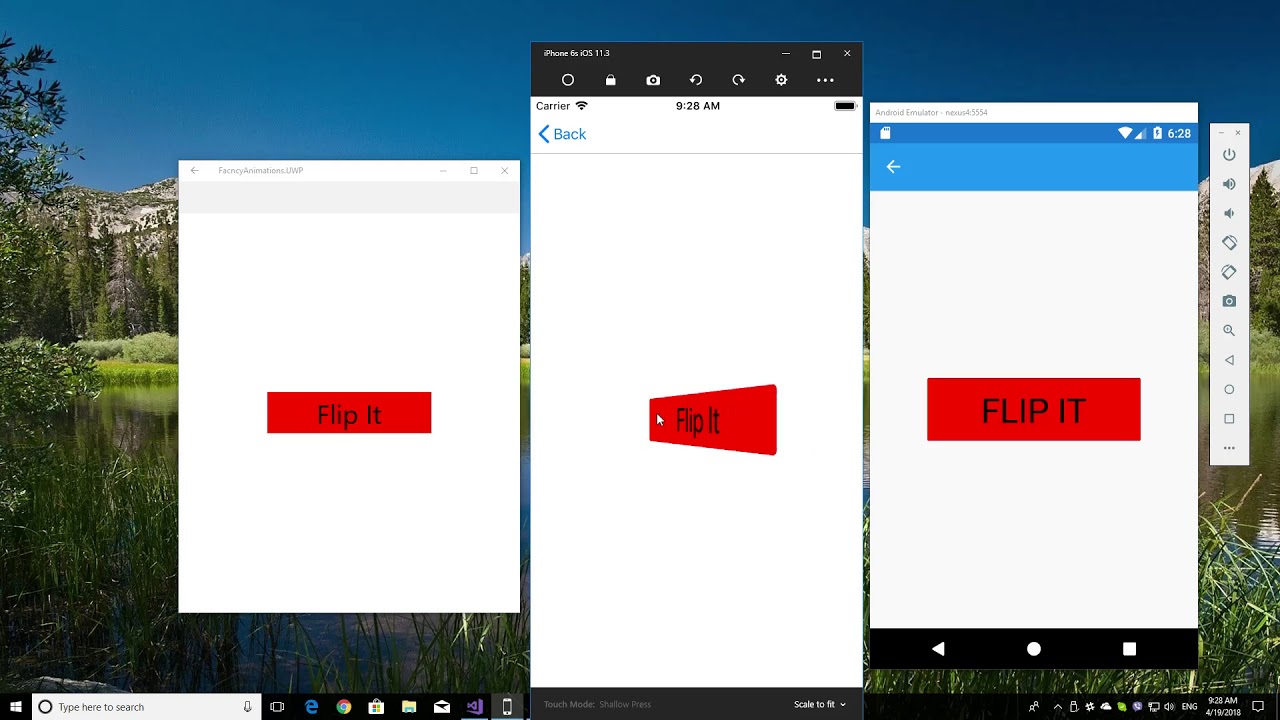The width and height of the screenshot is (1280, 720).
Task: Open Google Chrome from taskbar
Action: tap(344, 707)
